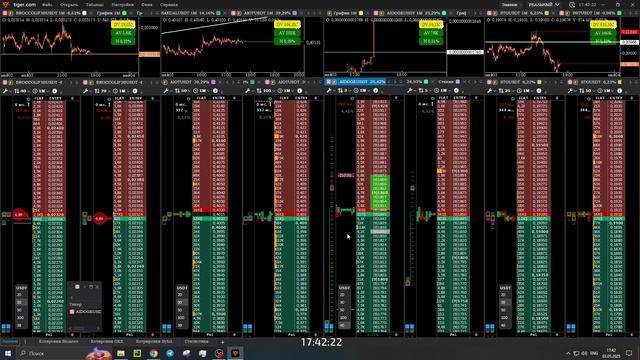Screen dimensions: 640x360
Task: Open wrench settings in BROCCOLIF3BUSDT depth-80 order book
Action: point(5,91)
